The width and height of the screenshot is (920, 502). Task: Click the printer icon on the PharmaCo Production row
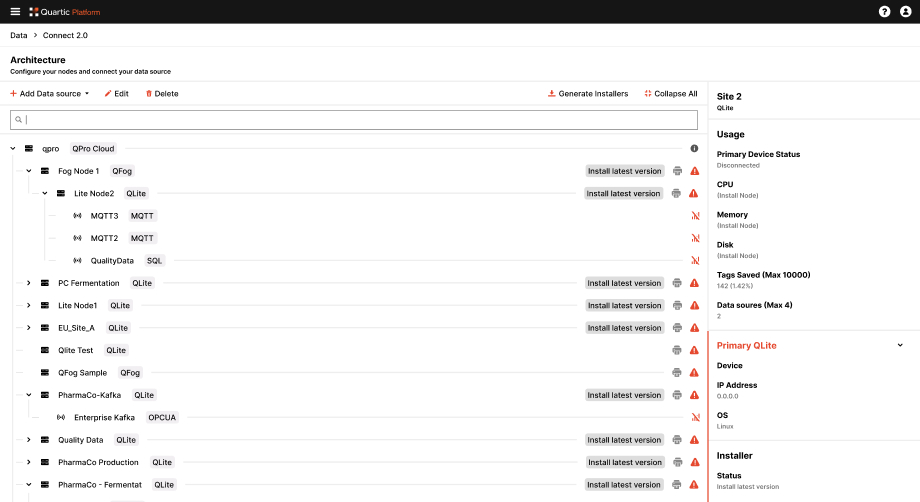pos(678,462)
